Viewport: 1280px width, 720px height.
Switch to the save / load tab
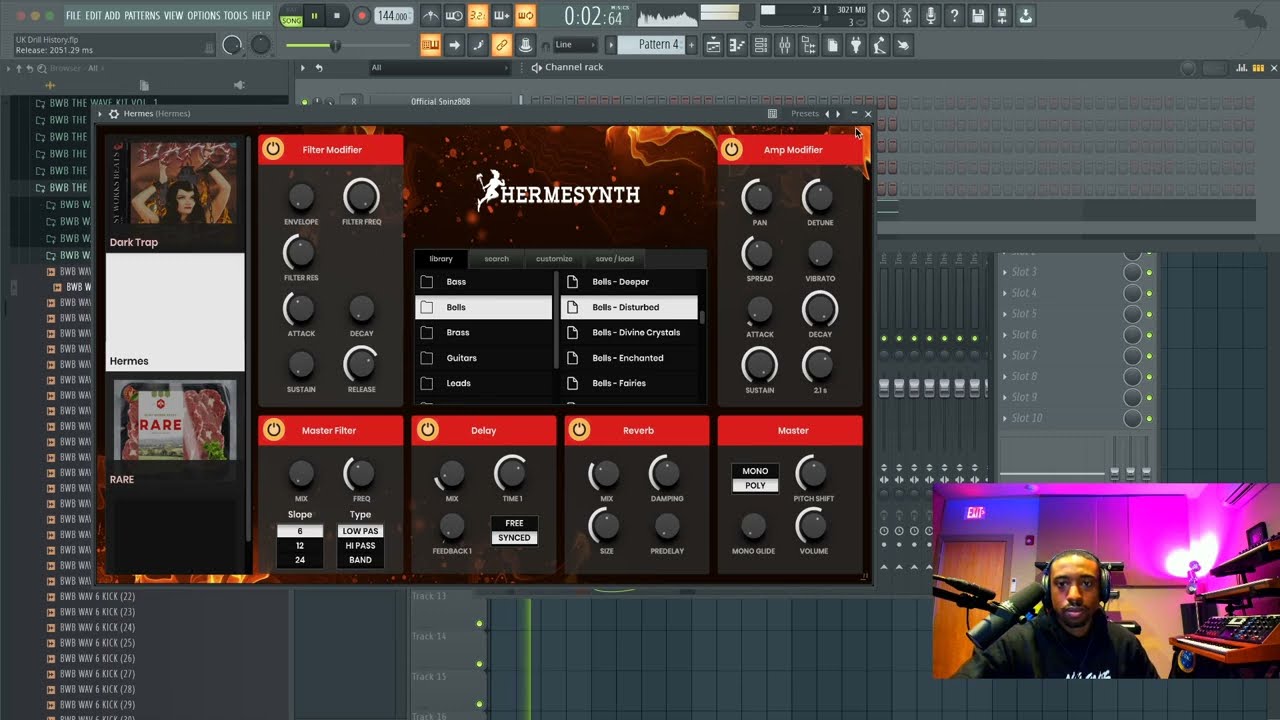tap(614, 259)
